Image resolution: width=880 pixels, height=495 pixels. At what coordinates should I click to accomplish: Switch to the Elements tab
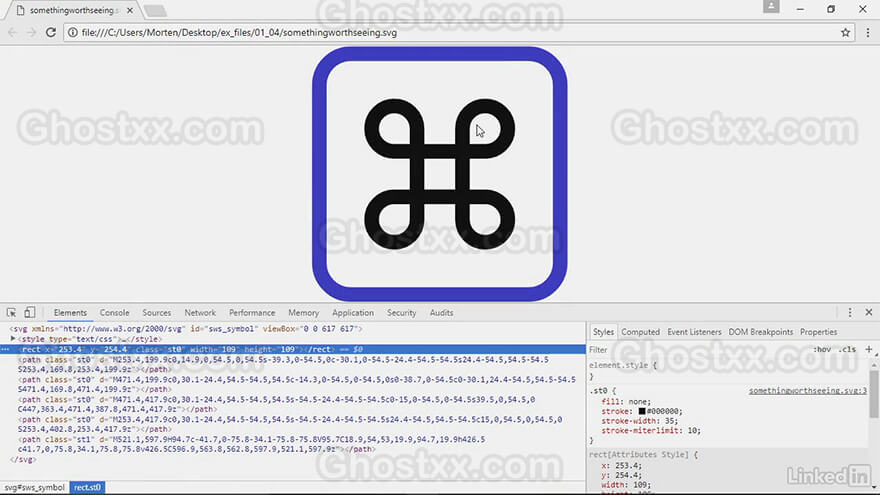[70, 313]
